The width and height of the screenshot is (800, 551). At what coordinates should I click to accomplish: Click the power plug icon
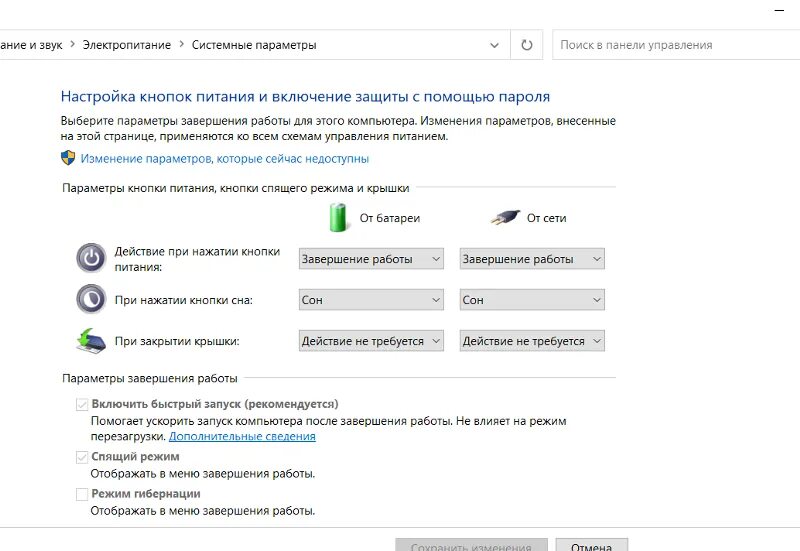[x=505, y=218]
